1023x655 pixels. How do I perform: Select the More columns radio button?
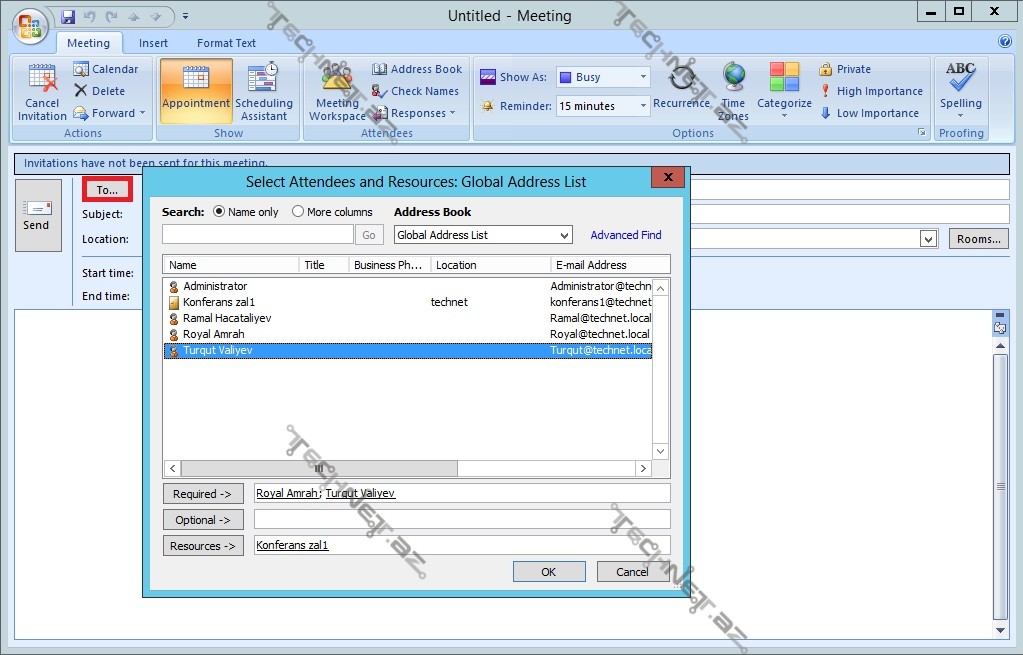[298, 212]
